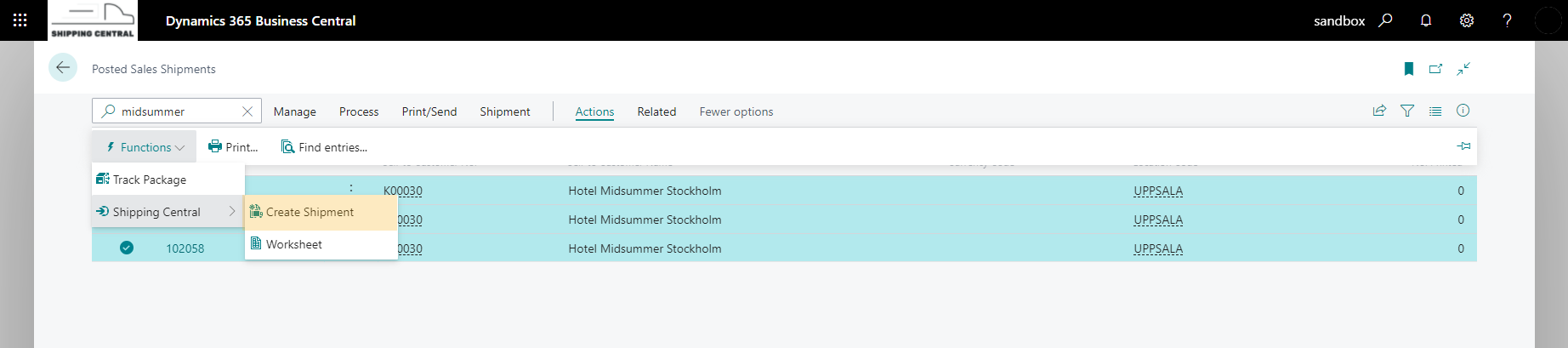Open page in new window icon
This screenshot has width=1568, height=348.
(1436, 69)
